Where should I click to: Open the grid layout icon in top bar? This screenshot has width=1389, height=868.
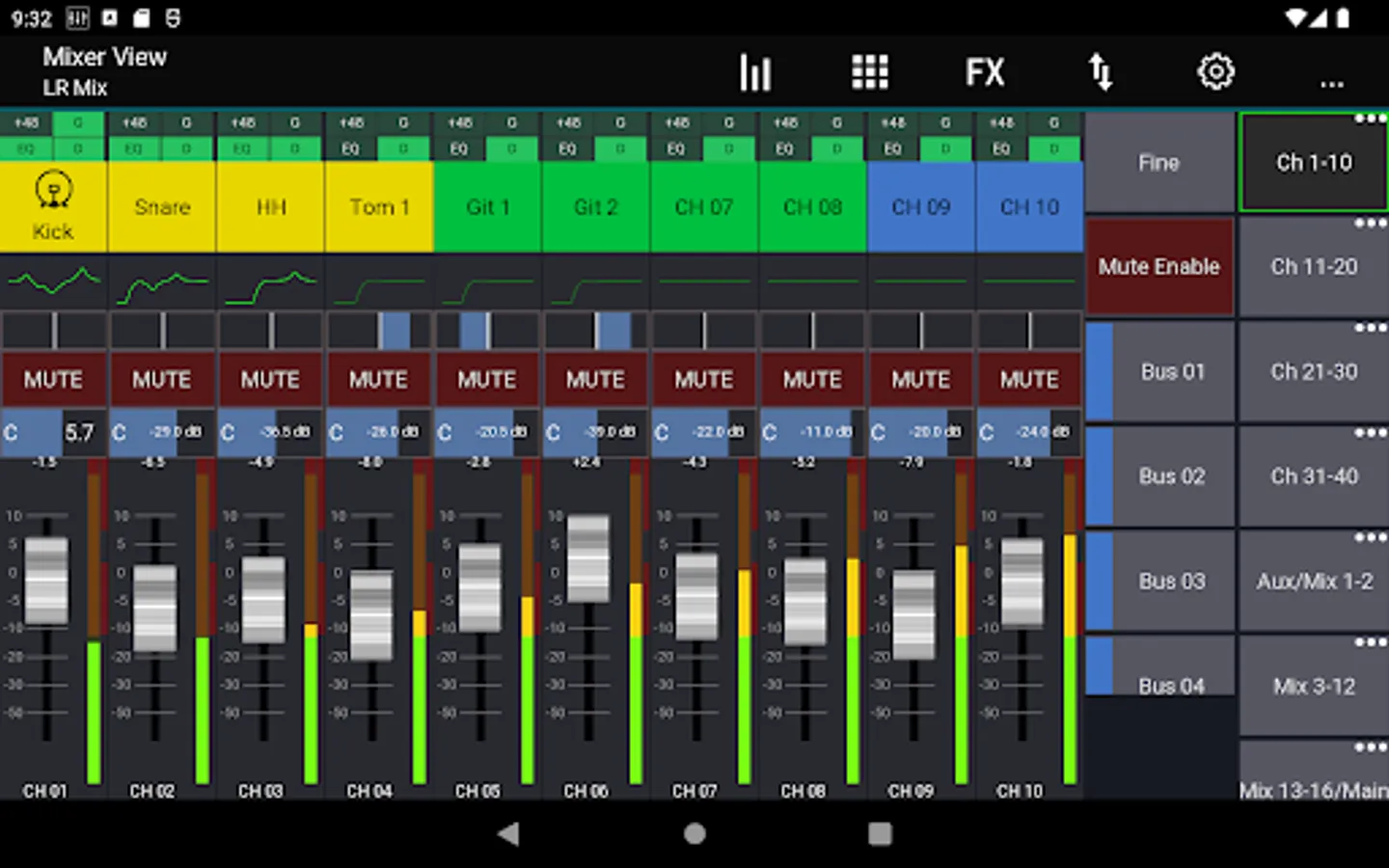coord(870,72)
